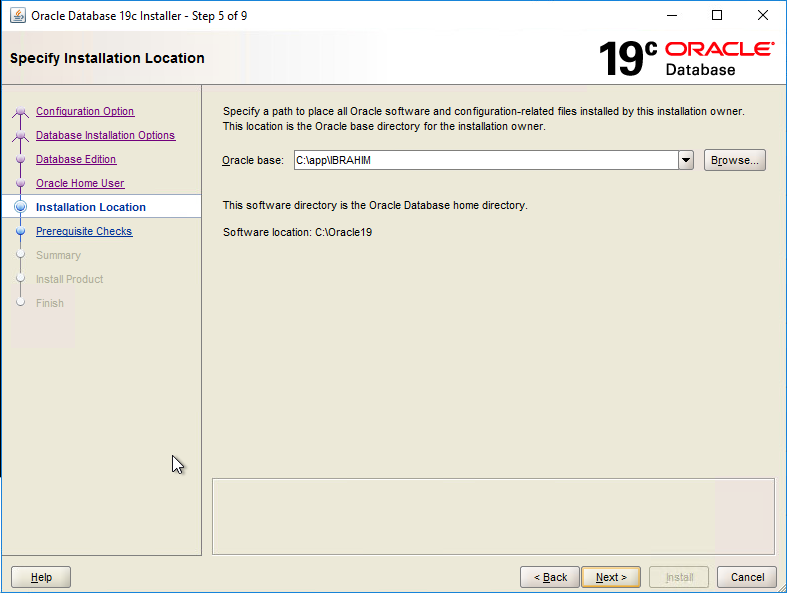Click the Summary step label
The height and width of the screenshot is (594, 787).
coord(58,255)
